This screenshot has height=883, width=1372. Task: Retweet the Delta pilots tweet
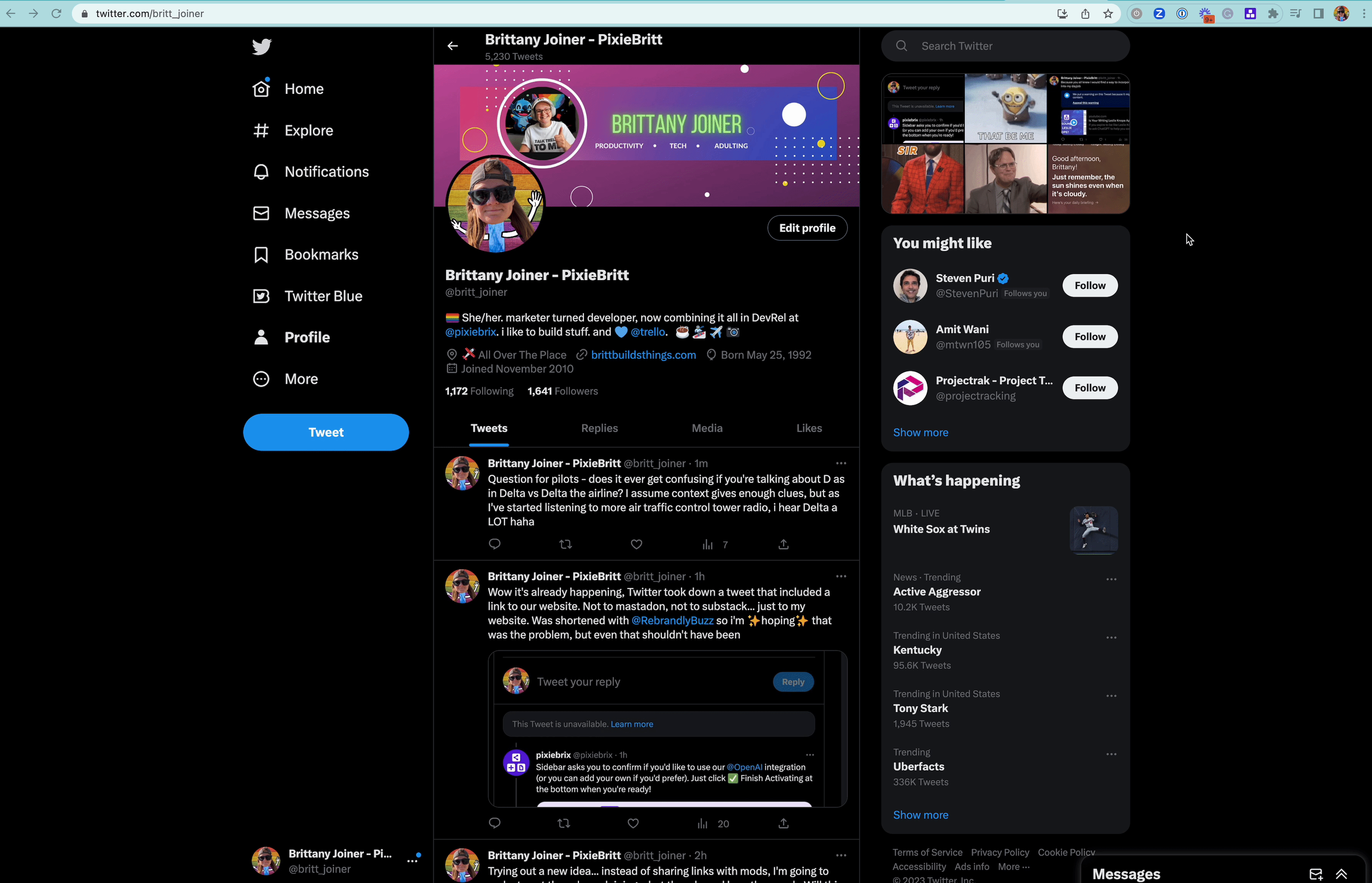(566, 544)
